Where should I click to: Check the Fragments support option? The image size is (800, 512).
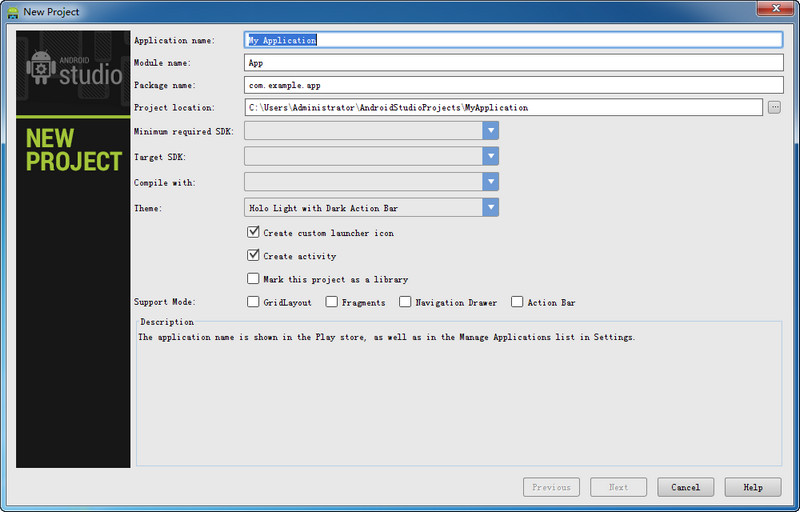[x=331, y=302]
